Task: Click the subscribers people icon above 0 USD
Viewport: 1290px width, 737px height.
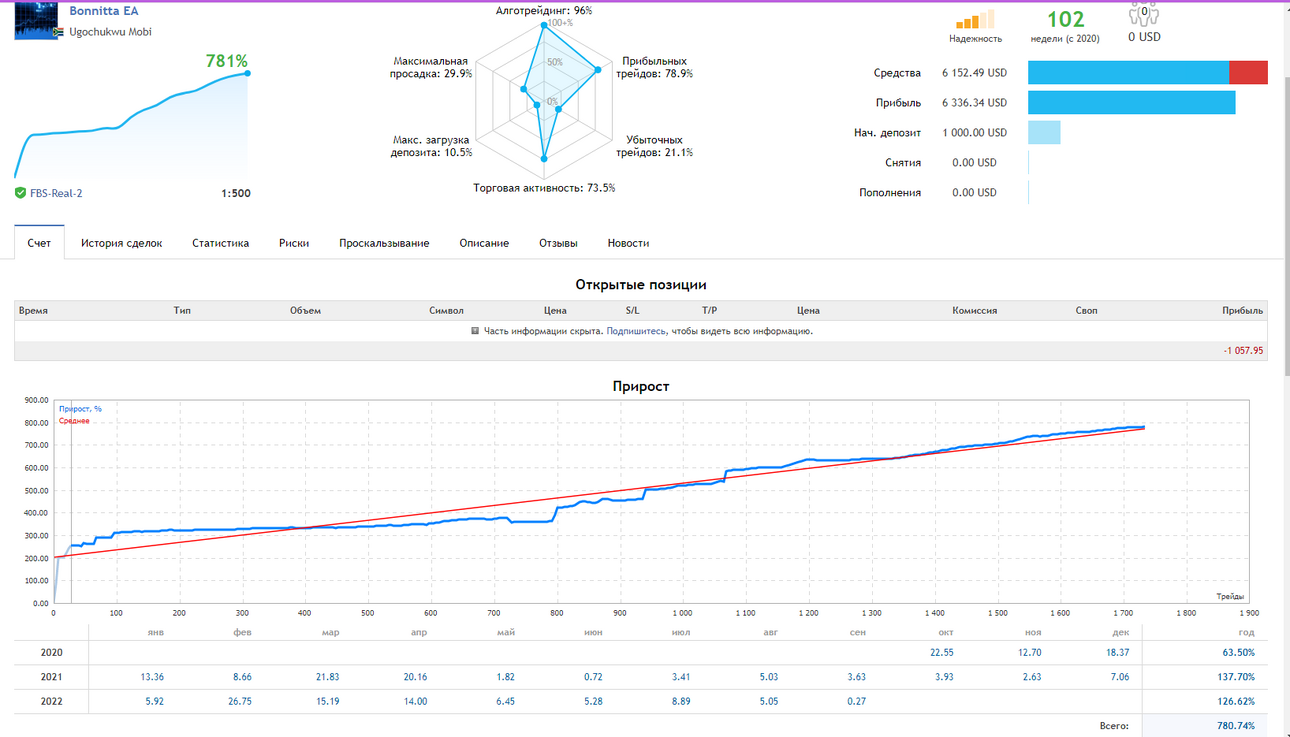Action: pos(1144,14)
